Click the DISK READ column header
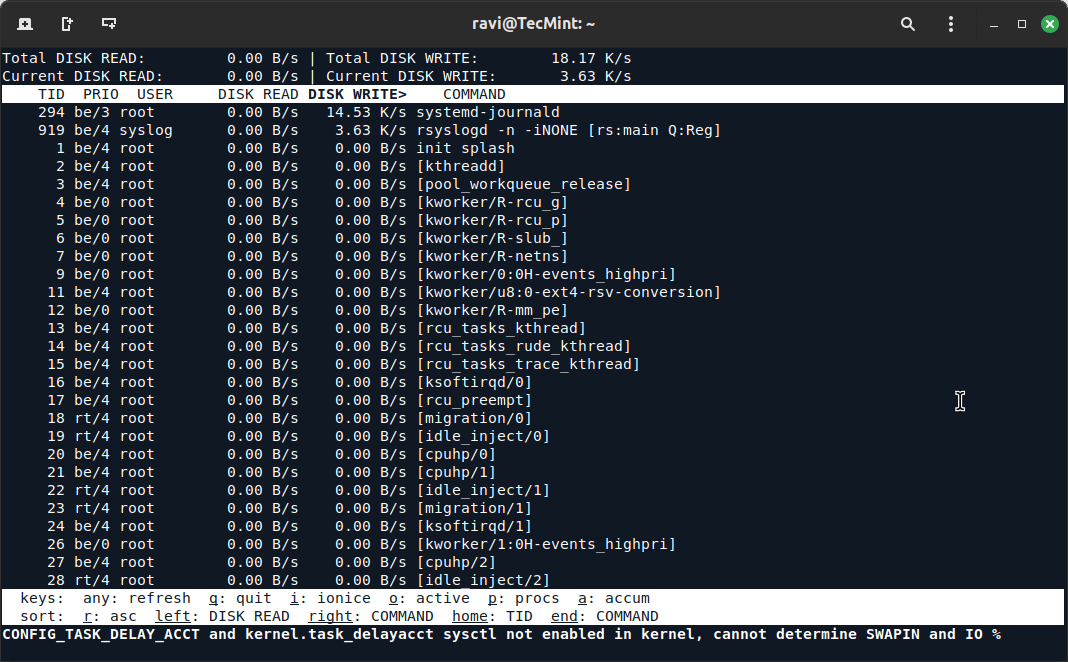The width and height of the screenshot is (1068, 662). click(258, 94)
